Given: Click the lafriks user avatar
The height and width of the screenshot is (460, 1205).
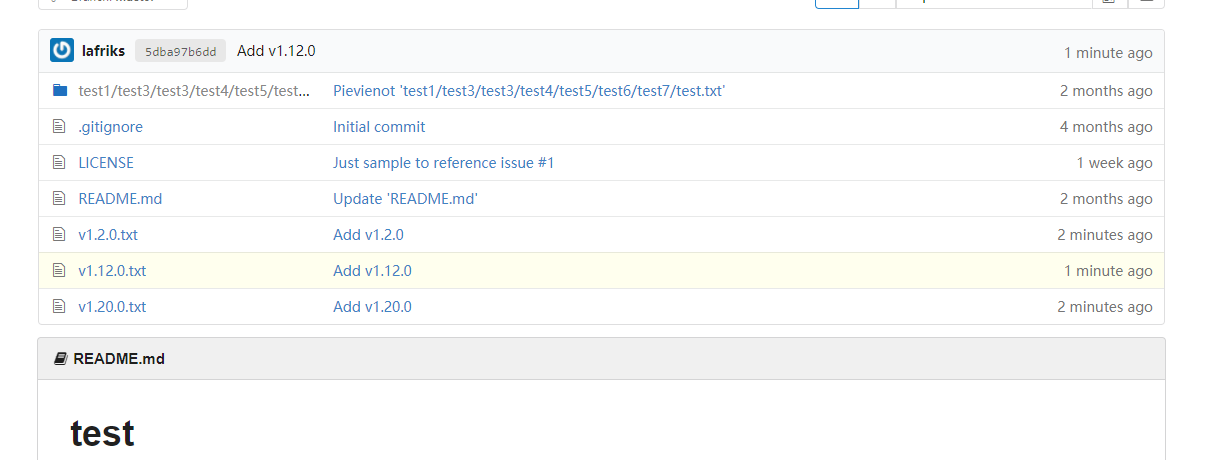Looking at the screenshot, I should point(62,51).
